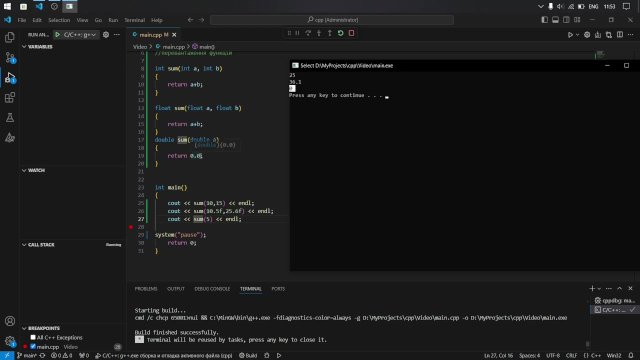Collapse the WATCH section

click(33, 170)
